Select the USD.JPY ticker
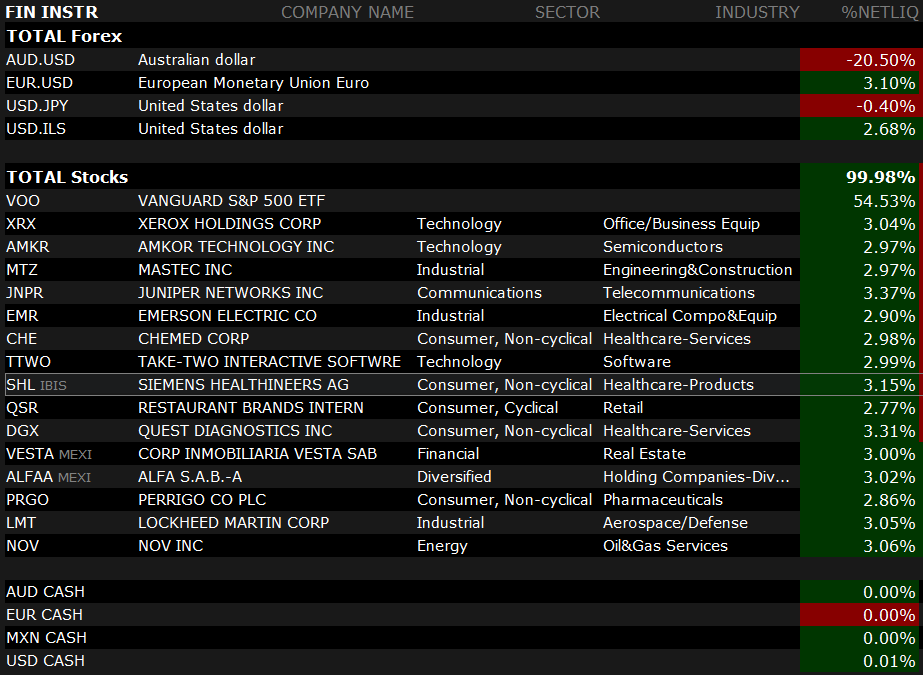 [37, 105]
